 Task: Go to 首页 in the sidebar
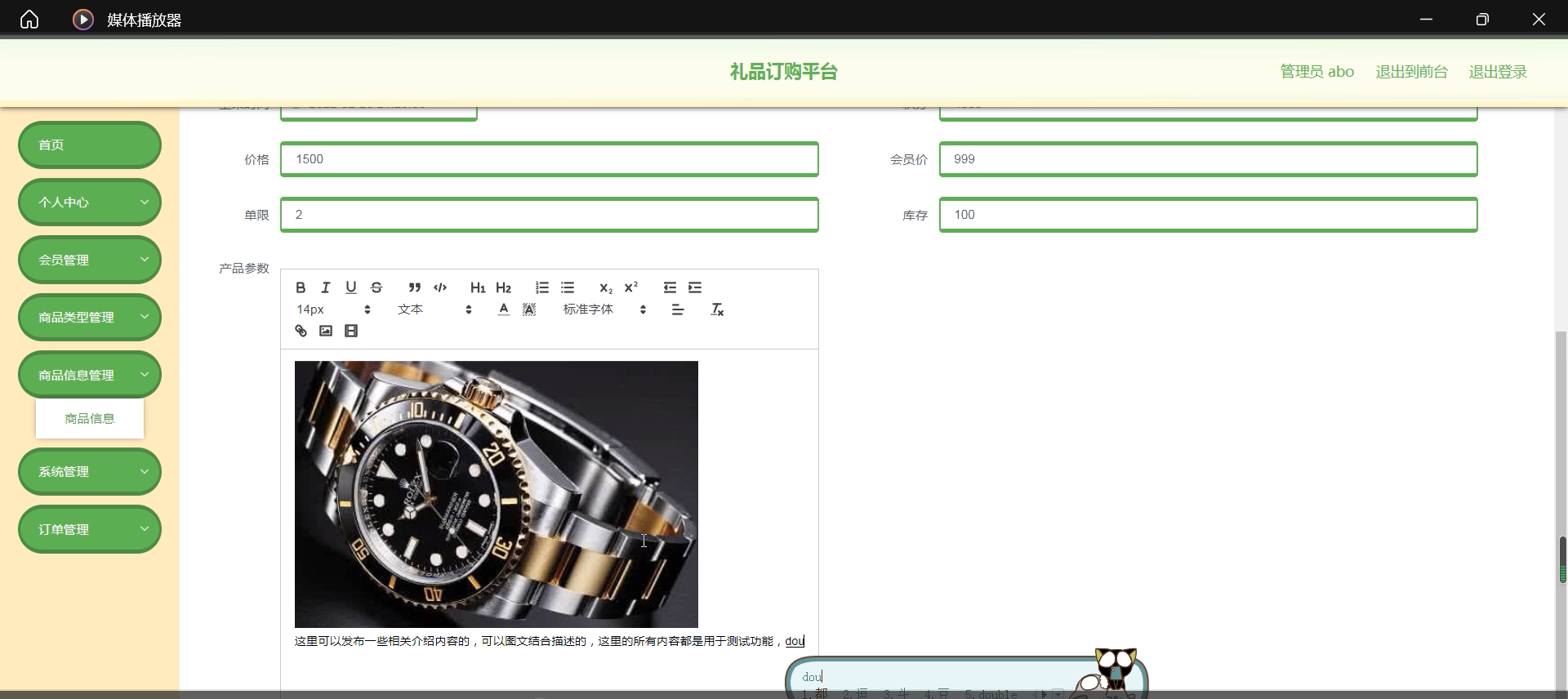pos(90,145)
